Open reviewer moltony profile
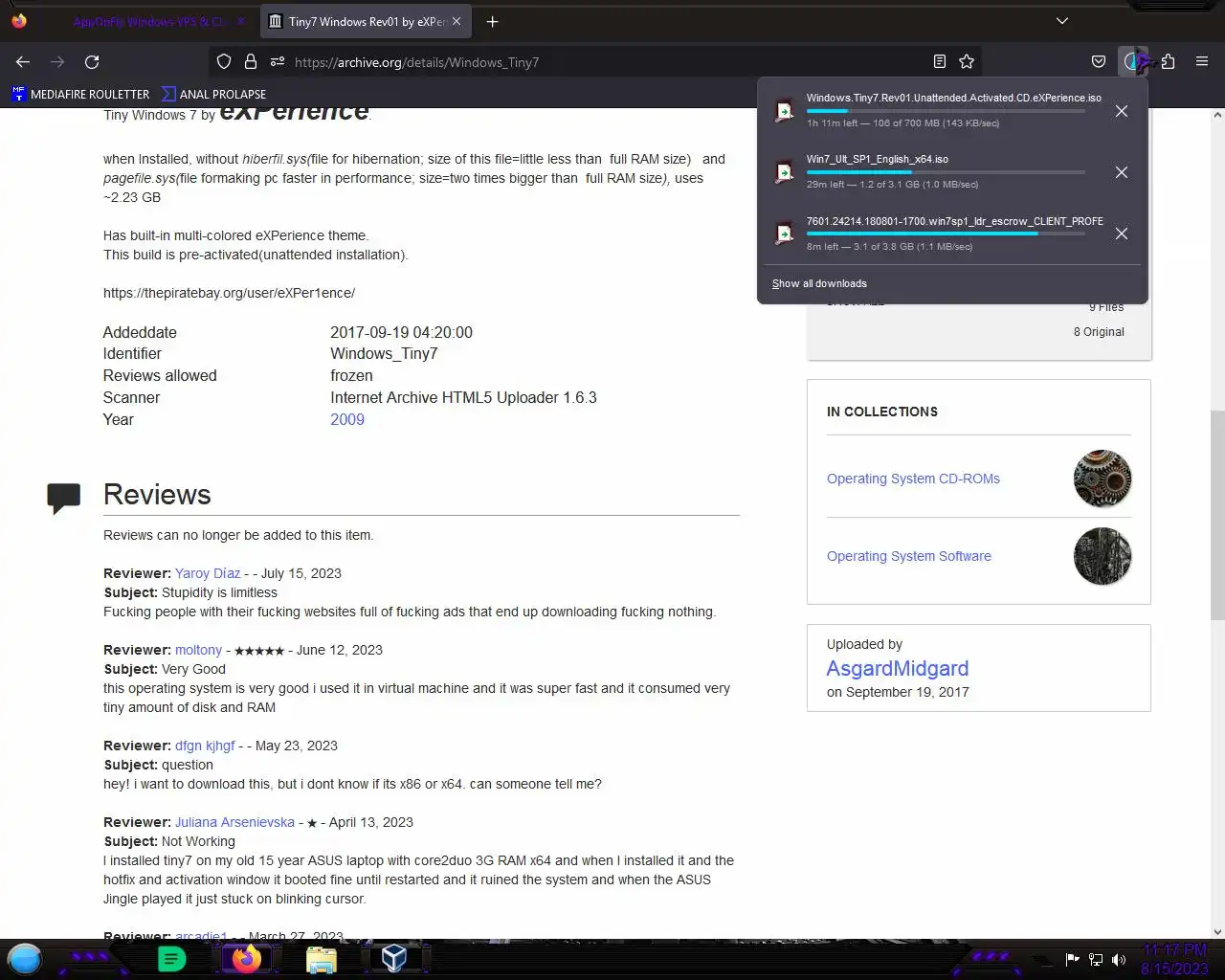 (198, 650)
